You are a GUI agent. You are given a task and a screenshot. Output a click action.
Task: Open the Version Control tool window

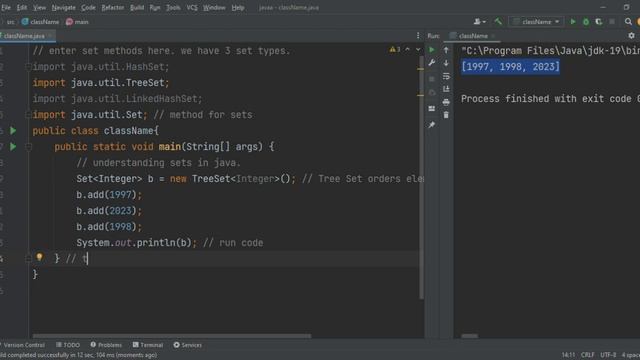(x=23, y=345)
